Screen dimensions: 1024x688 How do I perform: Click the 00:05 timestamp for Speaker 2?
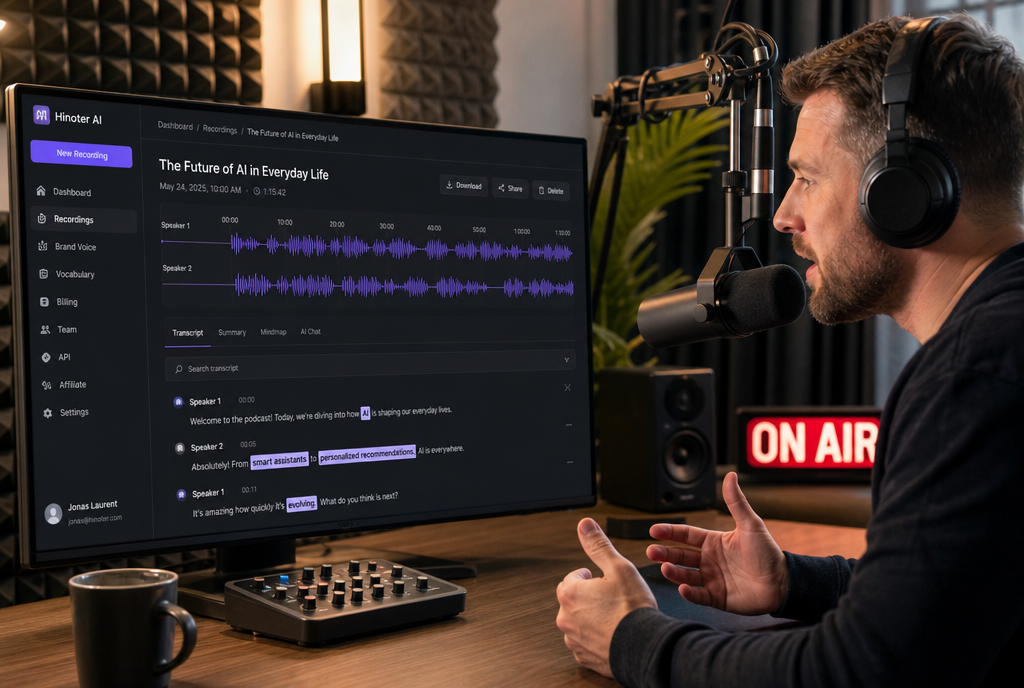click(248, 444)
